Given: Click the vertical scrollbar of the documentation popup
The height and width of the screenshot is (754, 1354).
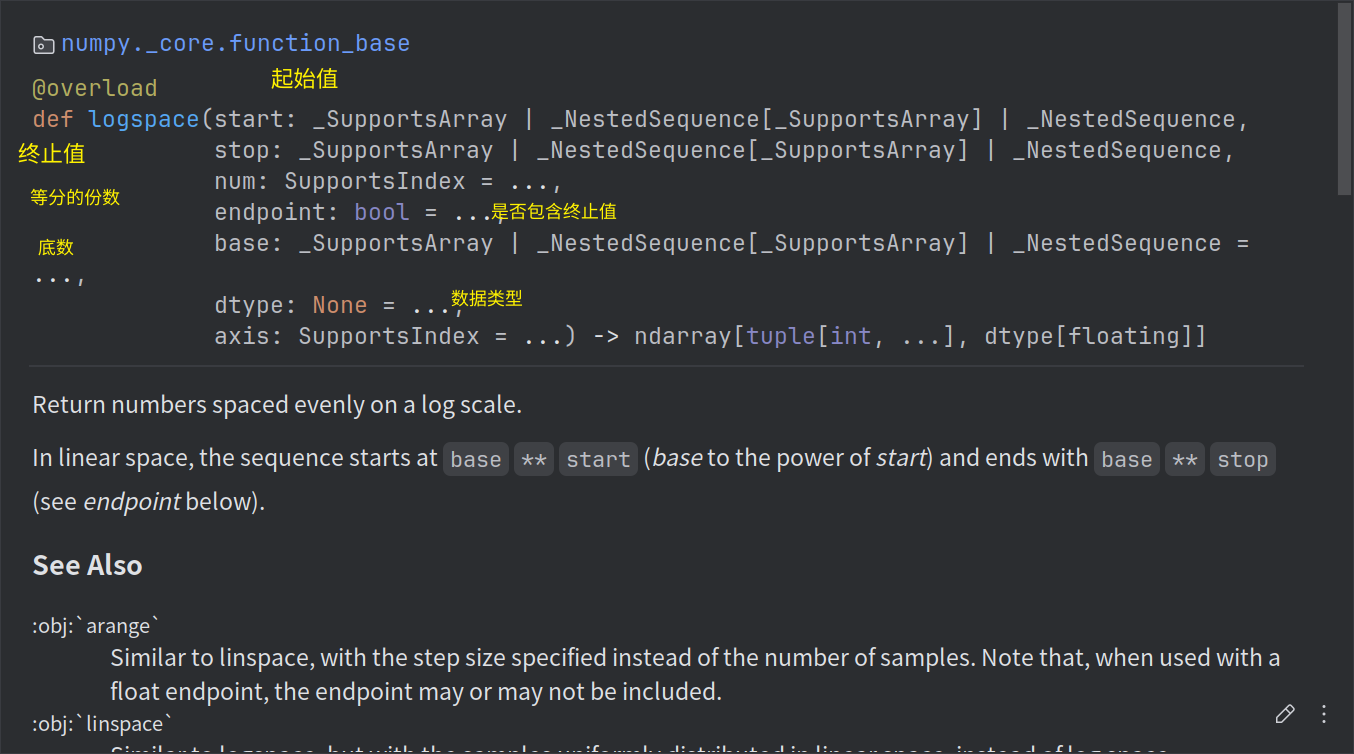Looking at the screenshot, I should (1344, 98).
